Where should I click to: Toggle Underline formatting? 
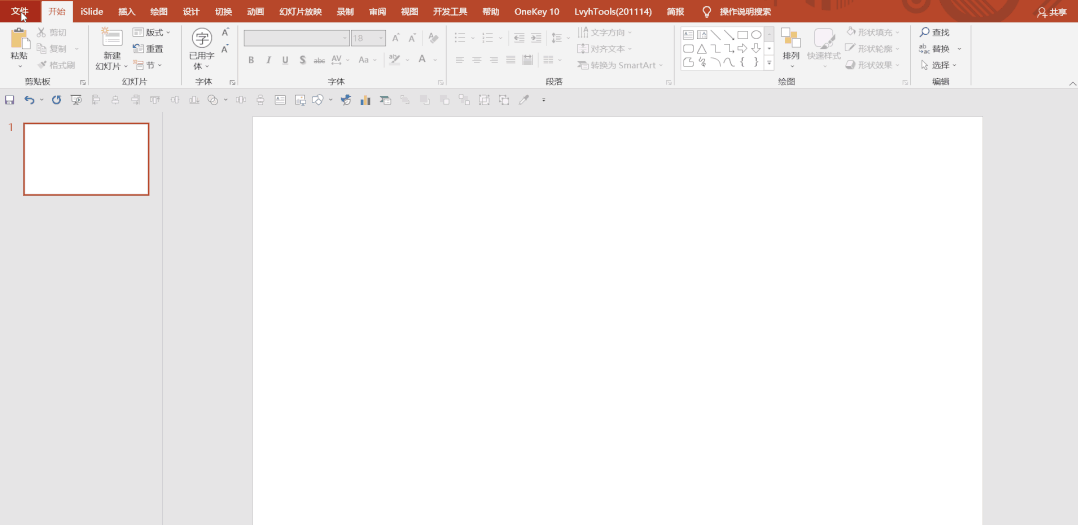click(x=285, y=60)
